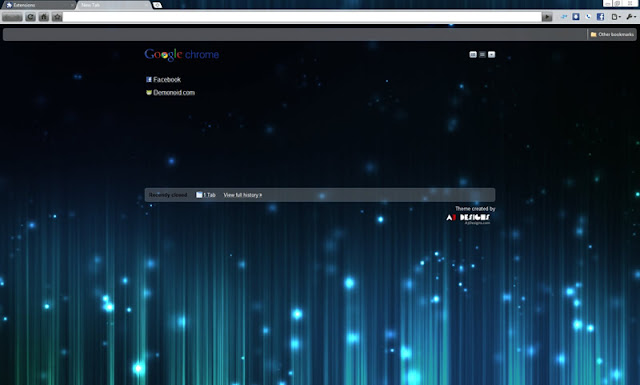
Task: Open the Other bookmarks folder
Action: tap(612, 35)
